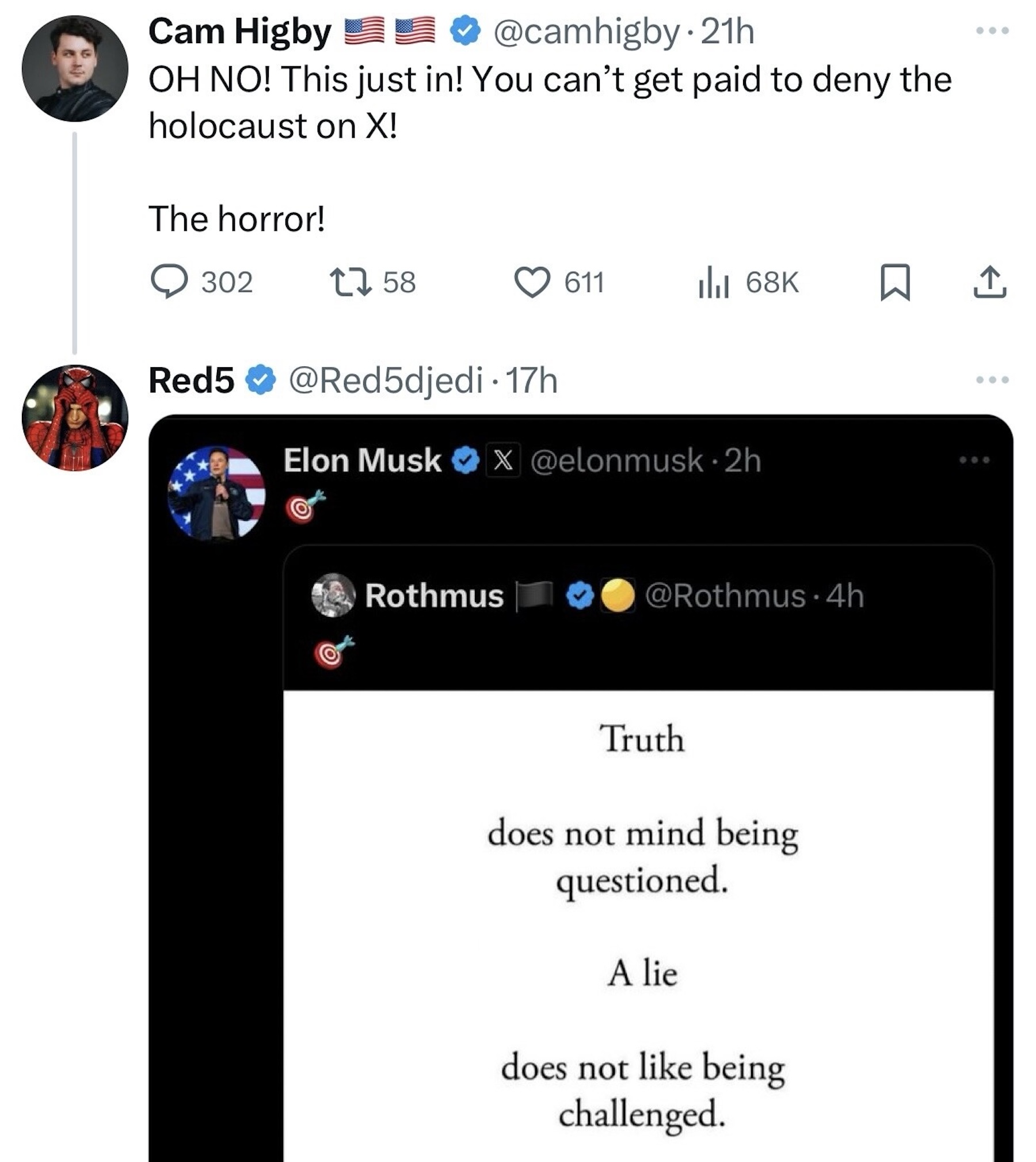Image resolution: width=1036 pixels, height=1162 pixels.
Task: Open Red5's Spider-Man avatar
Action: [x=75, y=417]
